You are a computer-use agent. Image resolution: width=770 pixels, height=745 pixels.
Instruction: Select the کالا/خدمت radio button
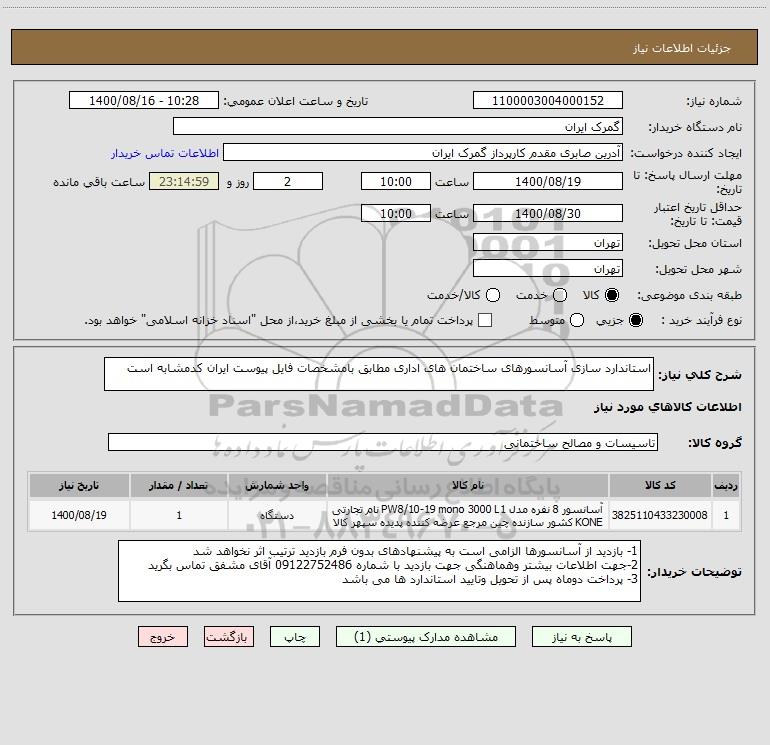[493, 295]
